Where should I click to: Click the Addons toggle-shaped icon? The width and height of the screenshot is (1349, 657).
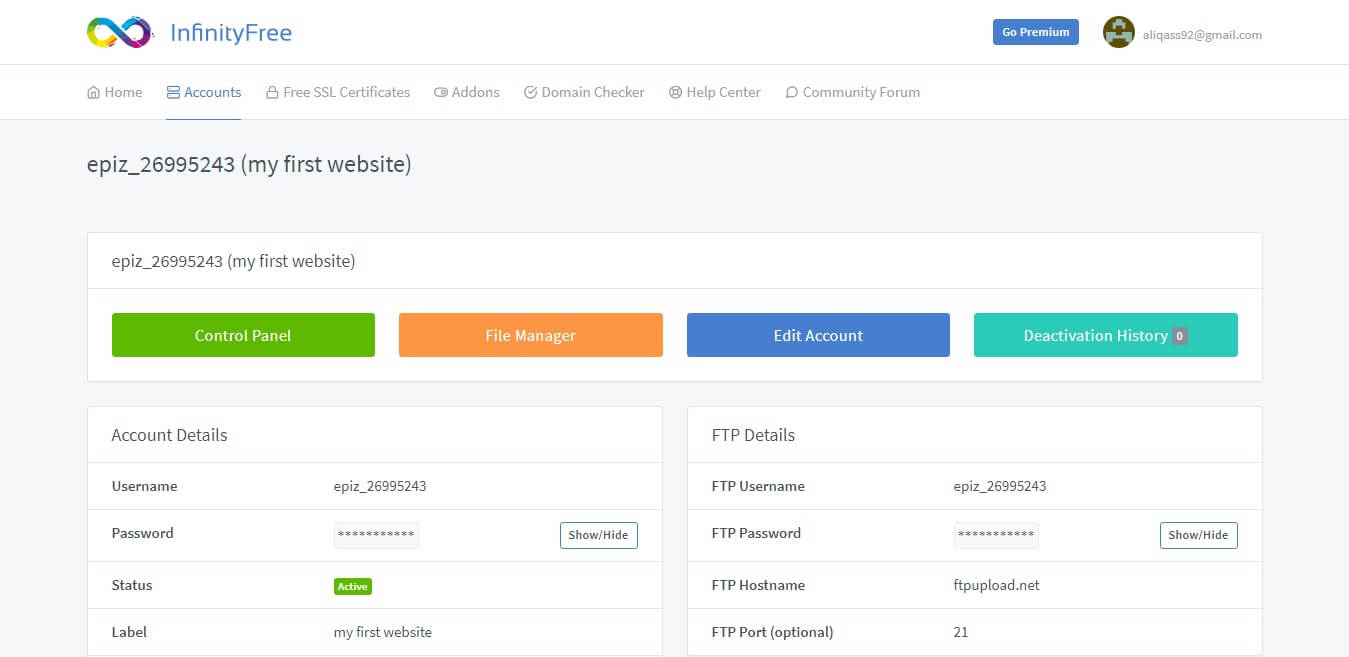(x=441, y=93)
